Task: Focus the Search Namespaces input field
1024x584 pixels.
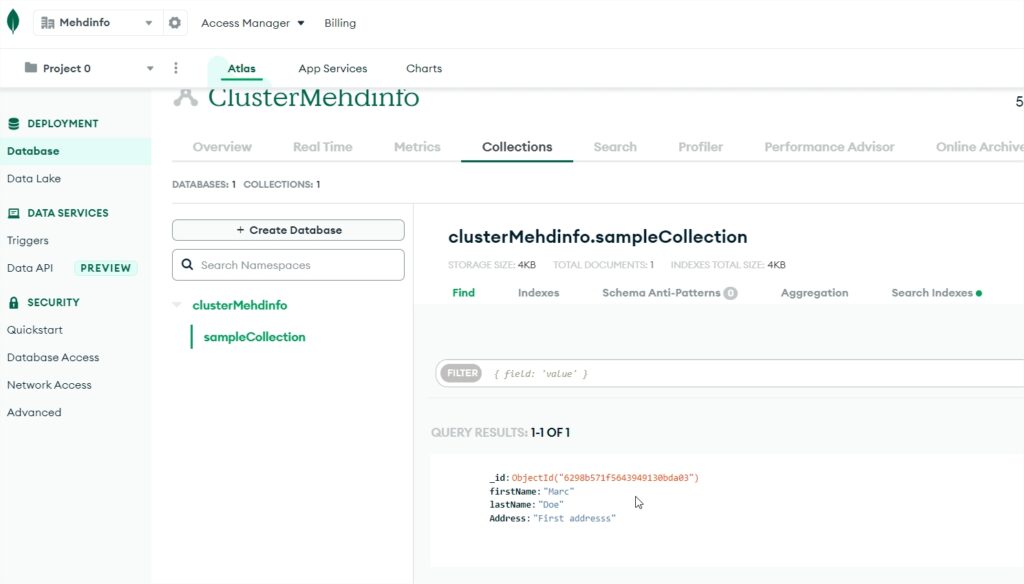Action: pos(288,265)
